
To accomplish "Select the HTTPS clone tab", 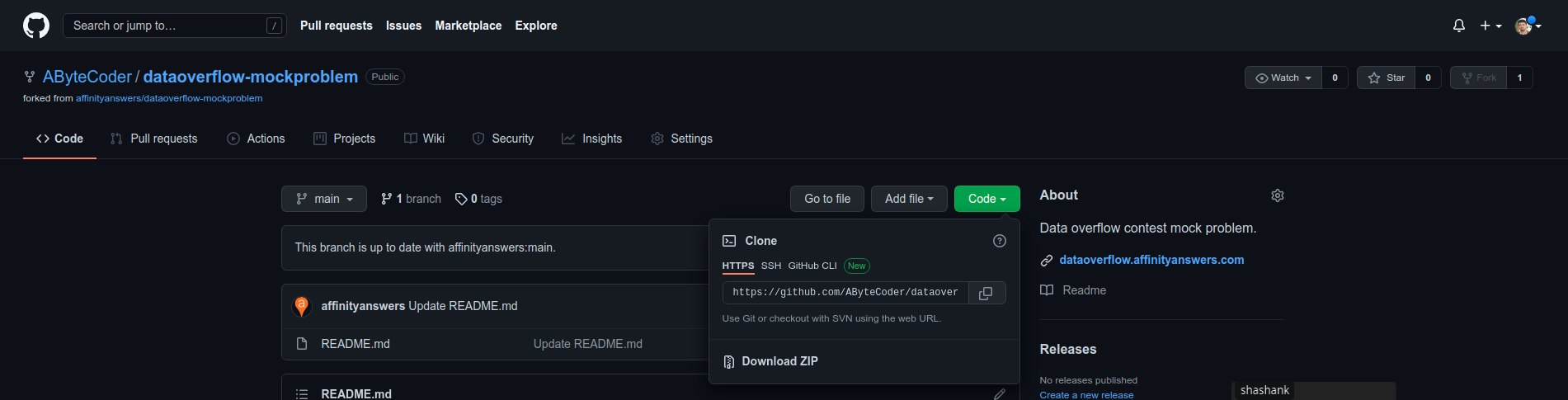I will click(738, 266).
